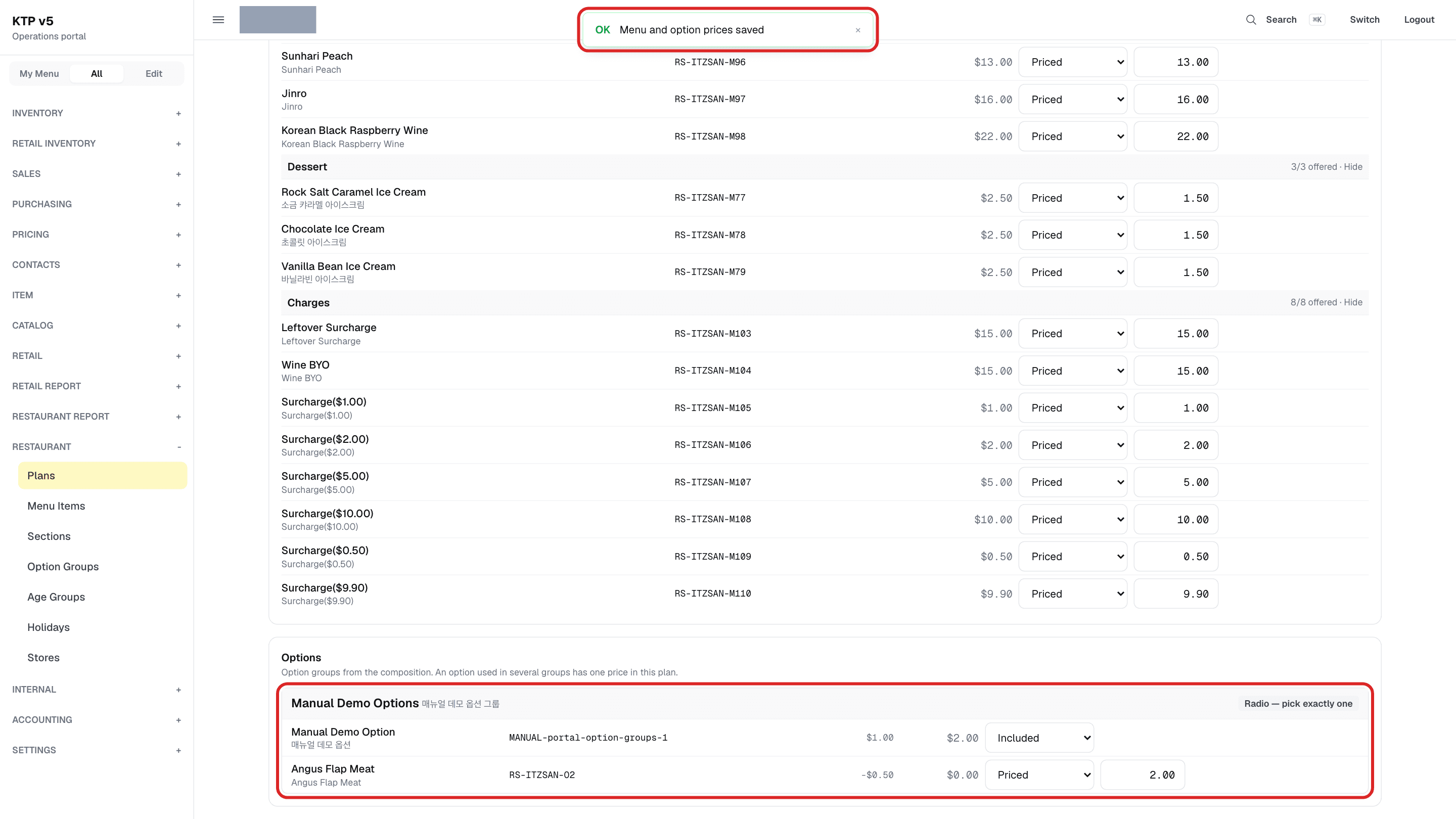Open Angus Flap Meat pricing dropdown
This screenshot has height=819, width=1456.
coord(1039,775)
